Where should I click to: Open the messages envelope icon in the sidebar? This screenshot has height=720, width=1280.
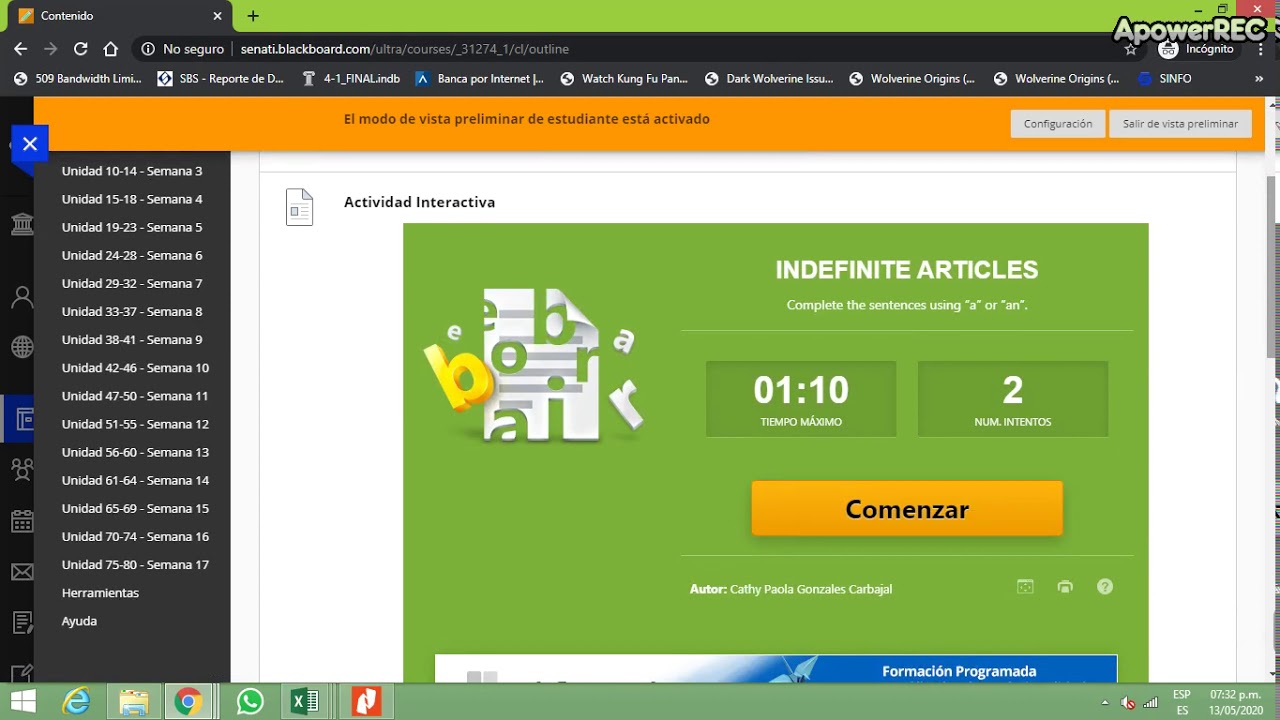(x=22, y=572)
